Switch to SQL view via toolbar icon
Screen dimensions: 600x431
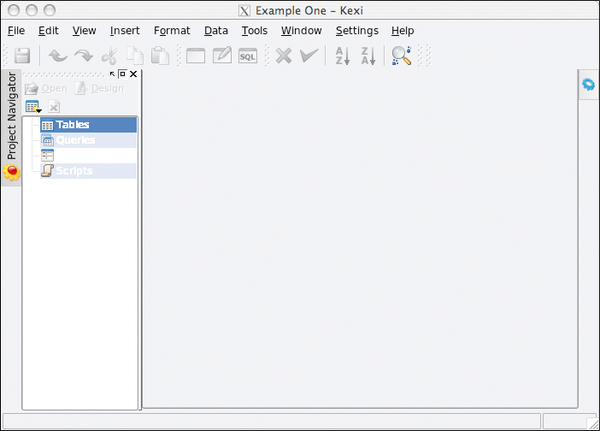[247, 56]
